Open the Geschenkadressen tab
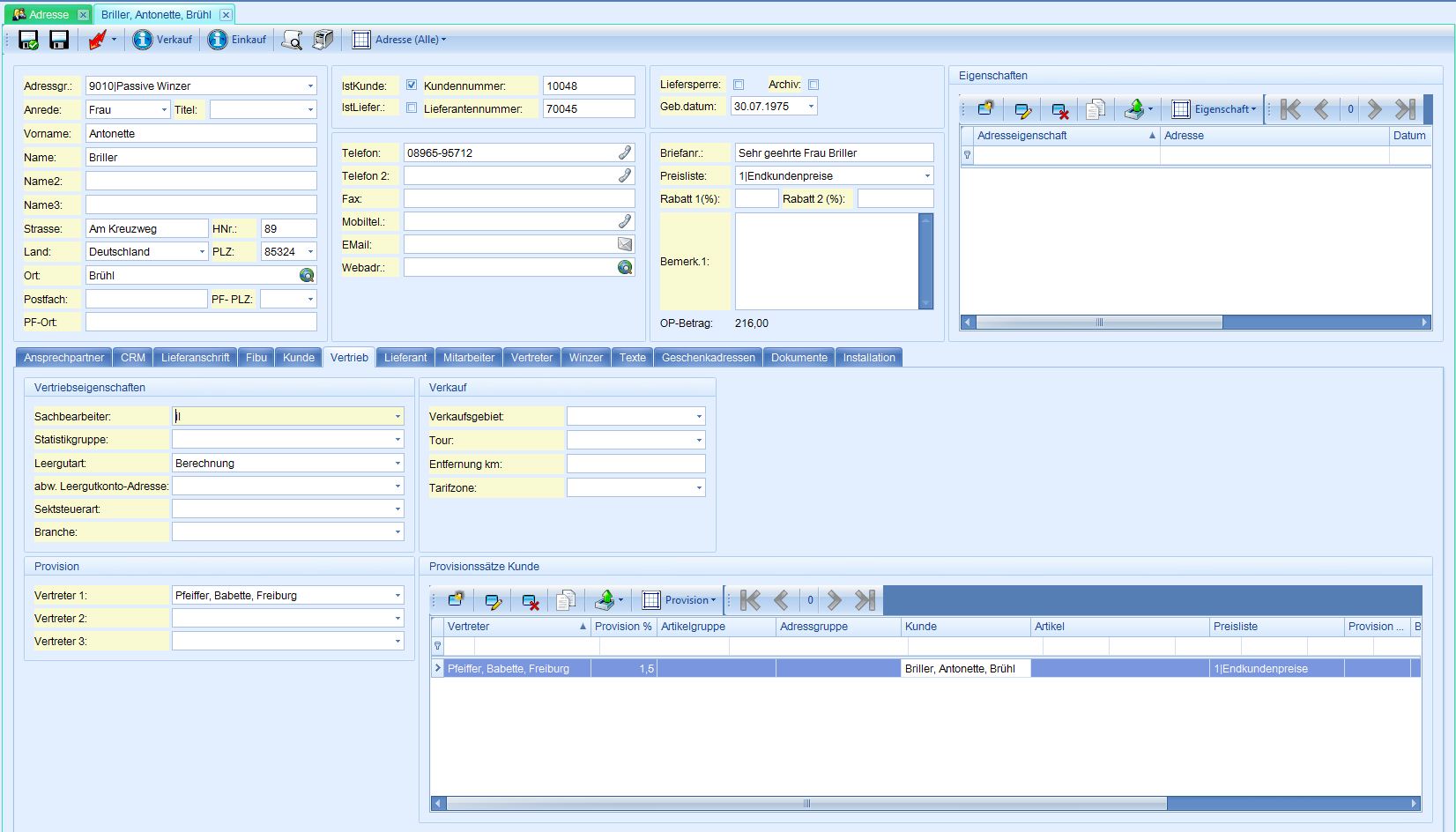The width and height of the screenshot is (1456, 832). (x=709, y=358)
